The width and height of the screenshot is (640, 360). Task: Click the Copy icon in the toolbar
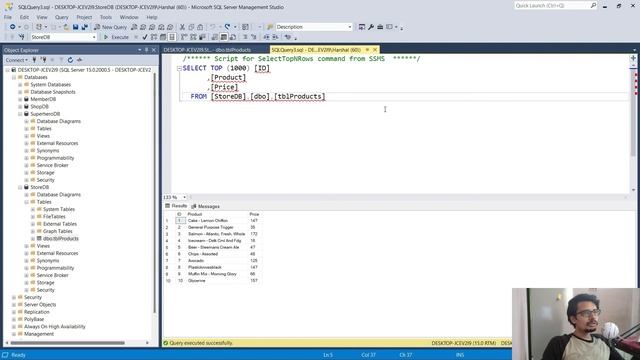[x=191, y=27]
